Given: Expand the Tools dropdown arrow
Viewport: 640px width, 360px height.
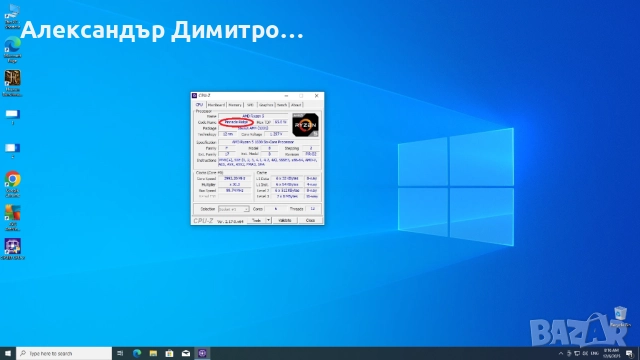Looking at the screenshot, I should tap(269, 220).
